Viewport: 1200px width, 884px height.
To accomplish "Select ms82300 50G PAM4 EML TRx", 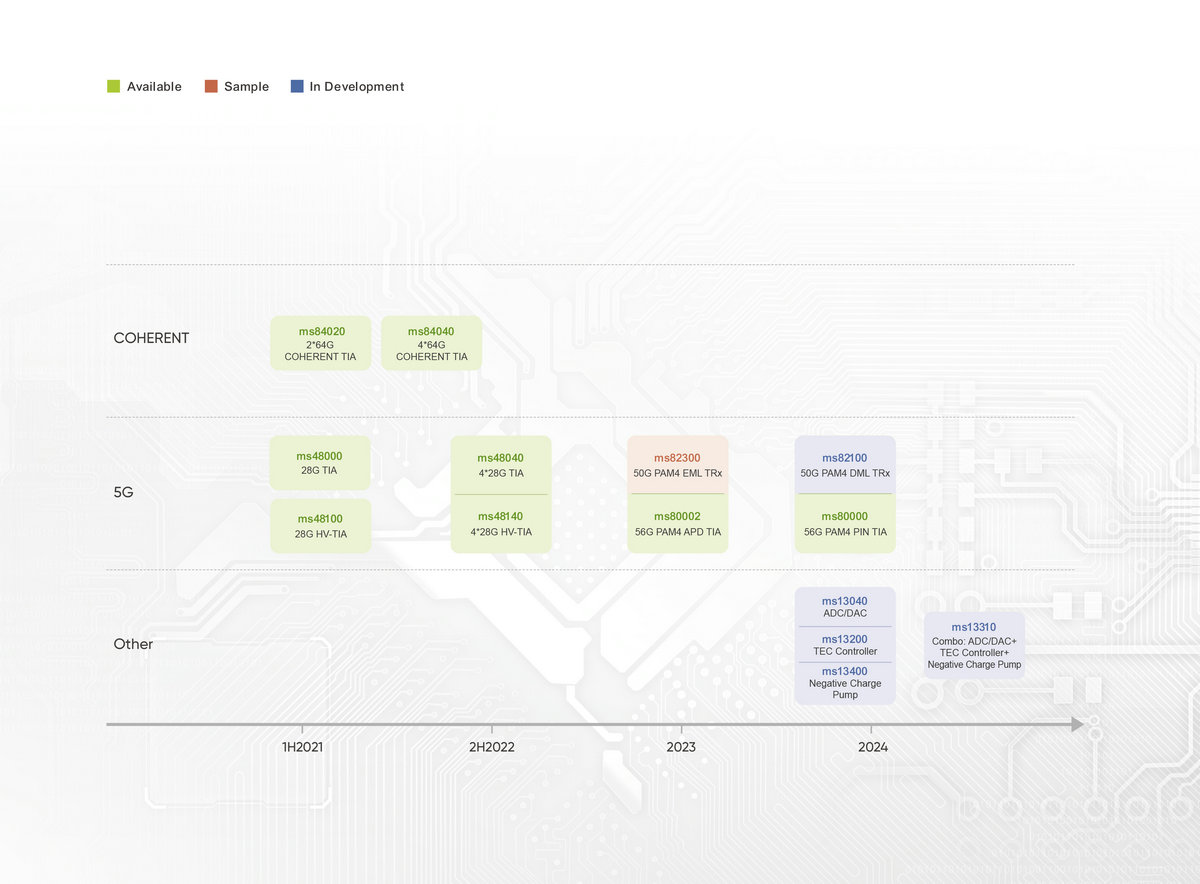I will pyautogui.click(x=677, y=465).
